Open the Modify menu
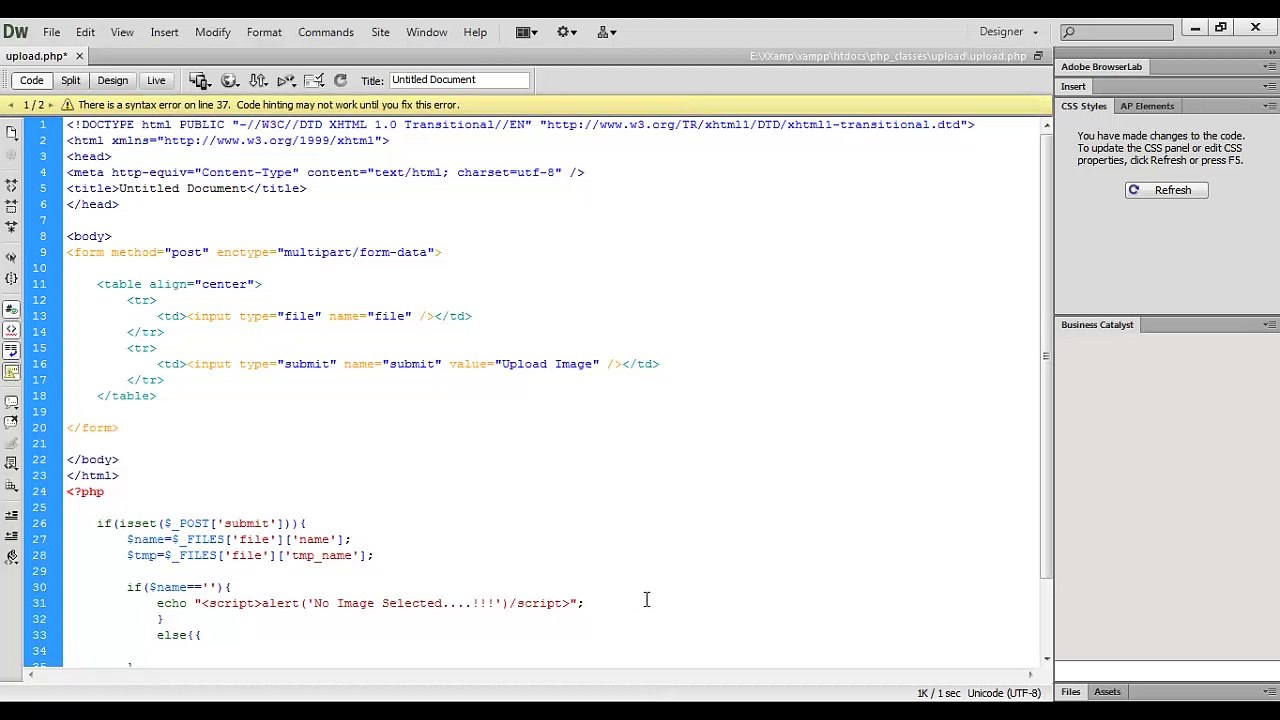Image resolution: width=1280 pixels, height=720 pixels. click(x=212, y=32)
